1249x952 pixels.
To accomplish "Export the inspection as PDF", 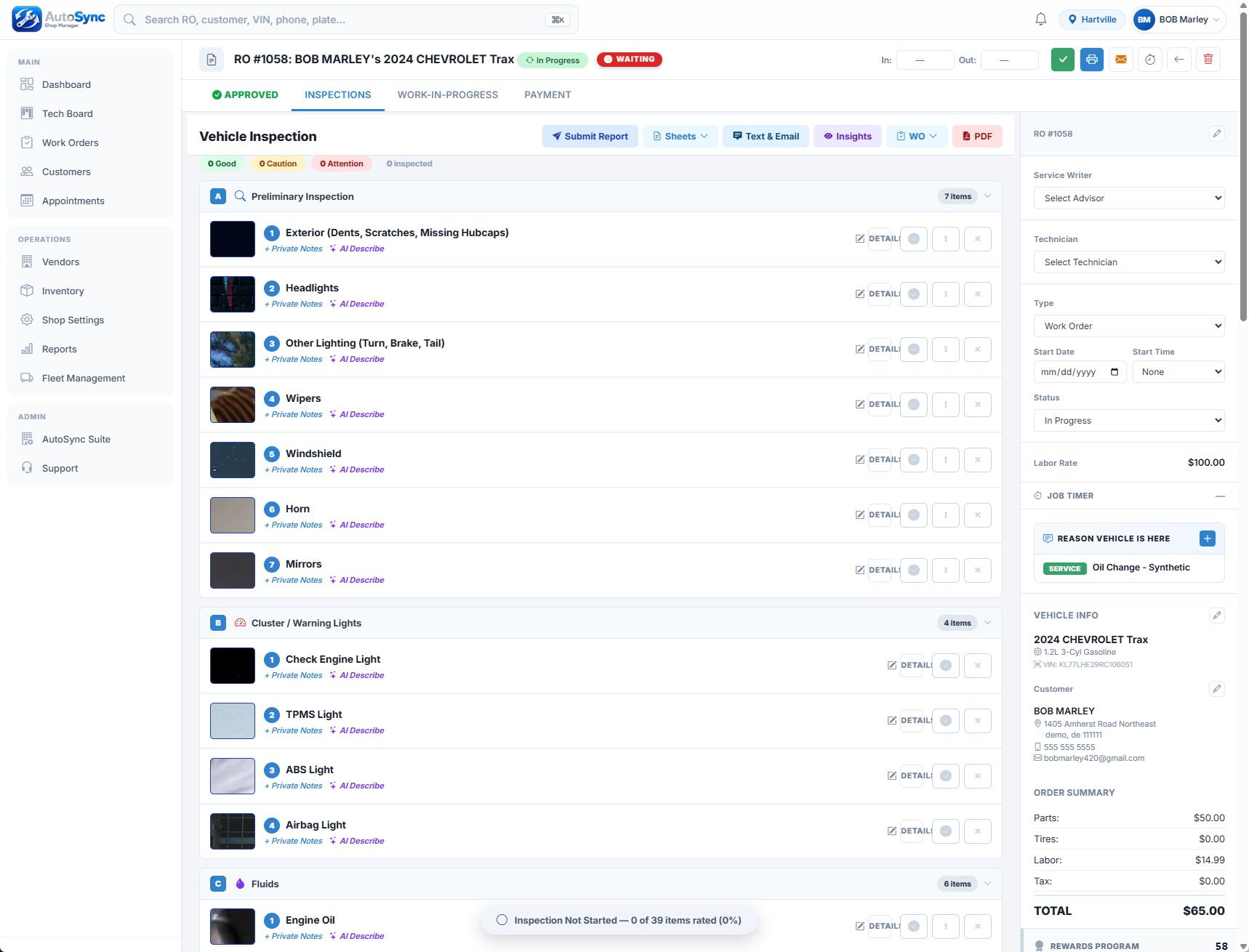I will 977,137.
